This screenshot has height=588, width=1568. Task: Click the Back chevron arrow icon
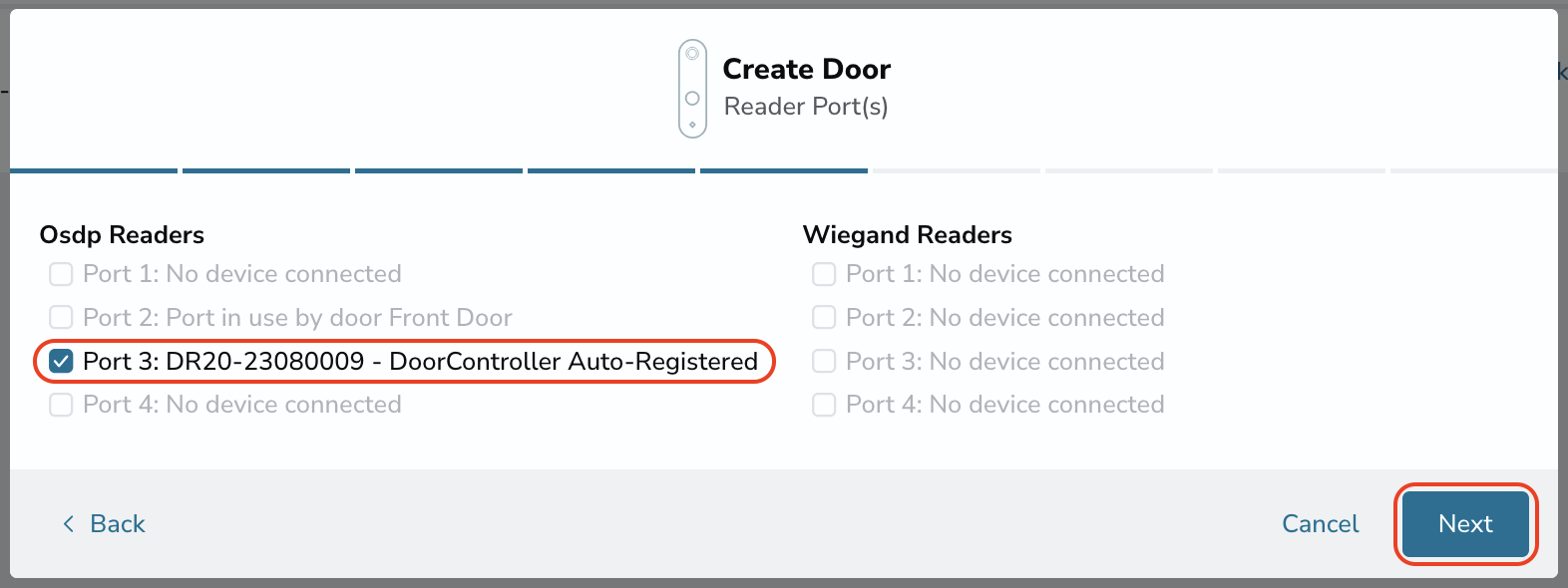[69, 523]
